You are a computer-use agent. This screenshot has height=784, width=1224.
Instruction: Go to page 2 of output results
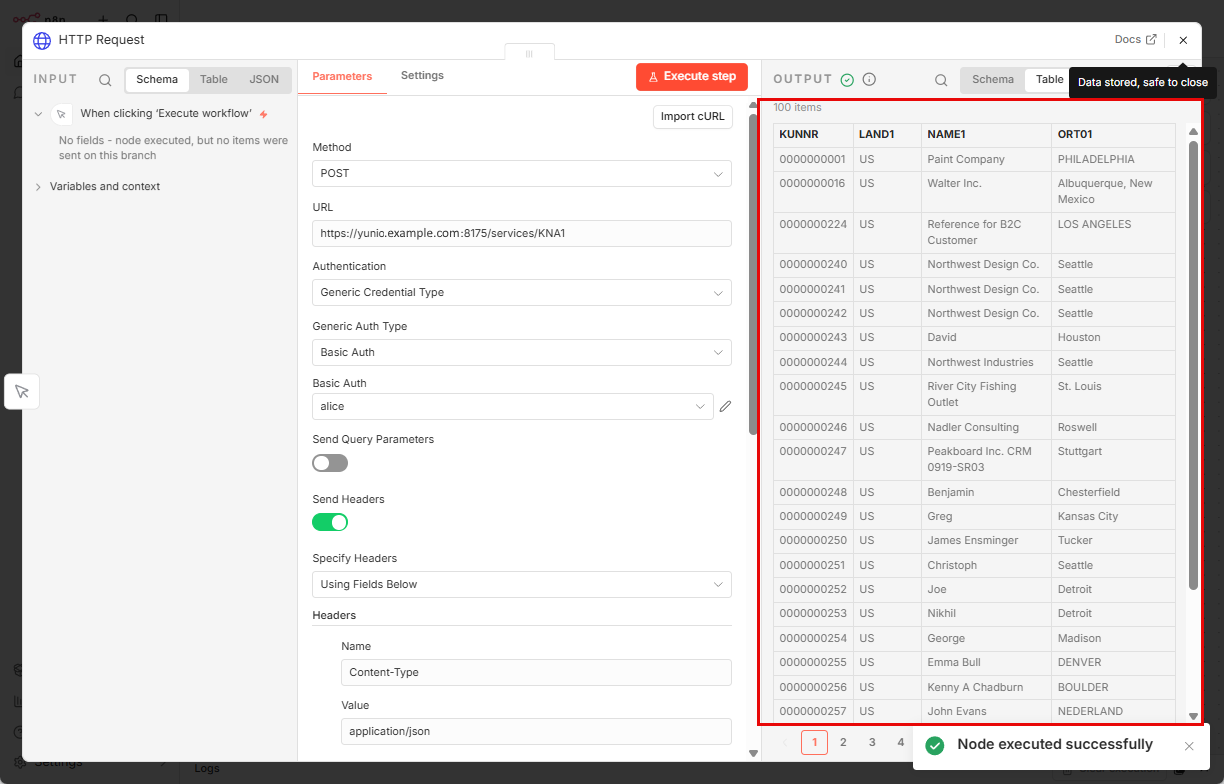[x=843, y=742]
